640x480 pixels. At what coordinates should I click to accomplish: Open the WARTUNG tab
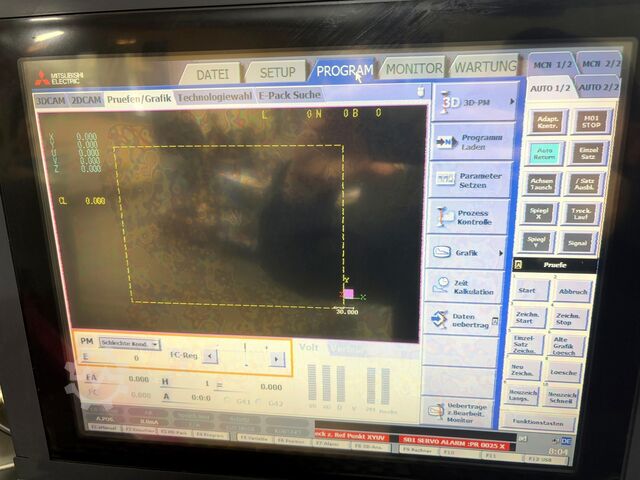pyautogui.click(x=486, y=67)
